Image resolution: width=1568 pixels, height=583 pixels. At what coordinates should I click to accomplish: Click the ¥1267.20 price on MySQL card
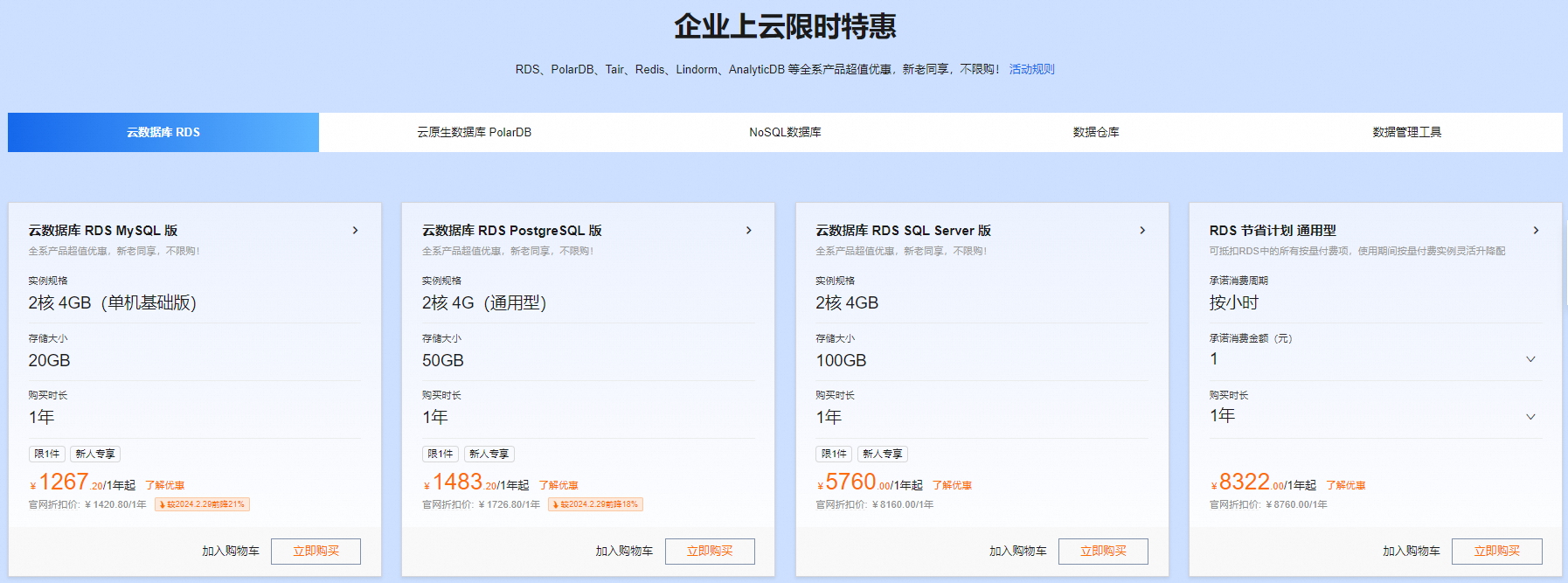pos(67,482)
